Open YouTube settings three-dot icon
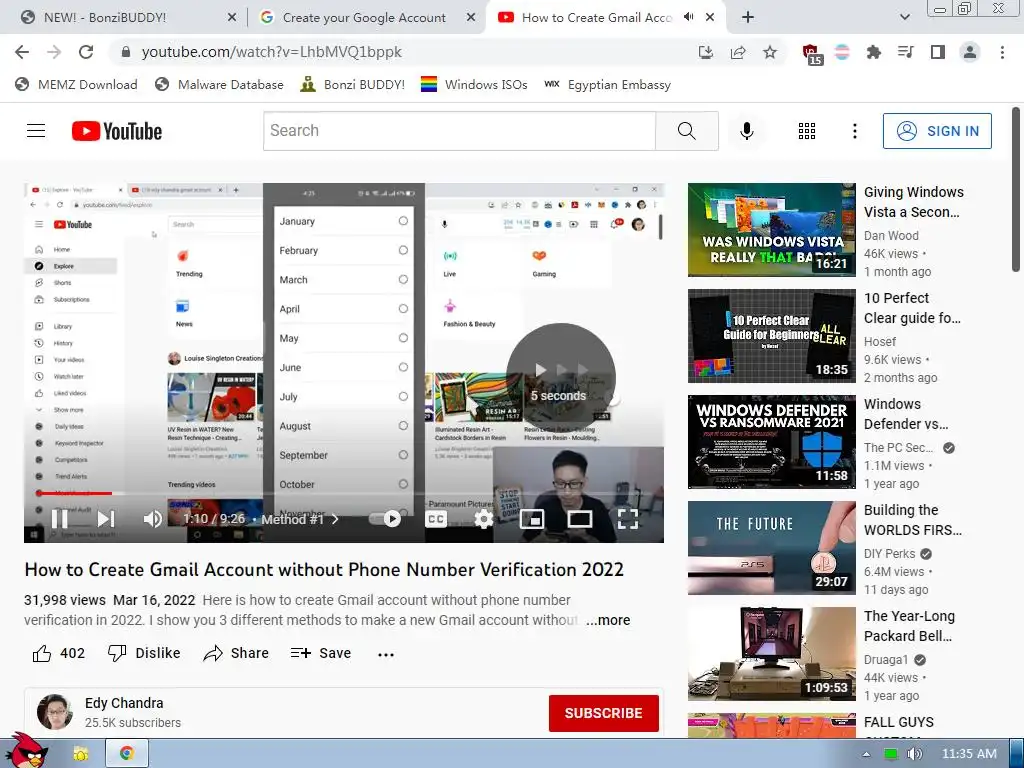Viewport: 1024px width, 768px height. tap(854, 131)
